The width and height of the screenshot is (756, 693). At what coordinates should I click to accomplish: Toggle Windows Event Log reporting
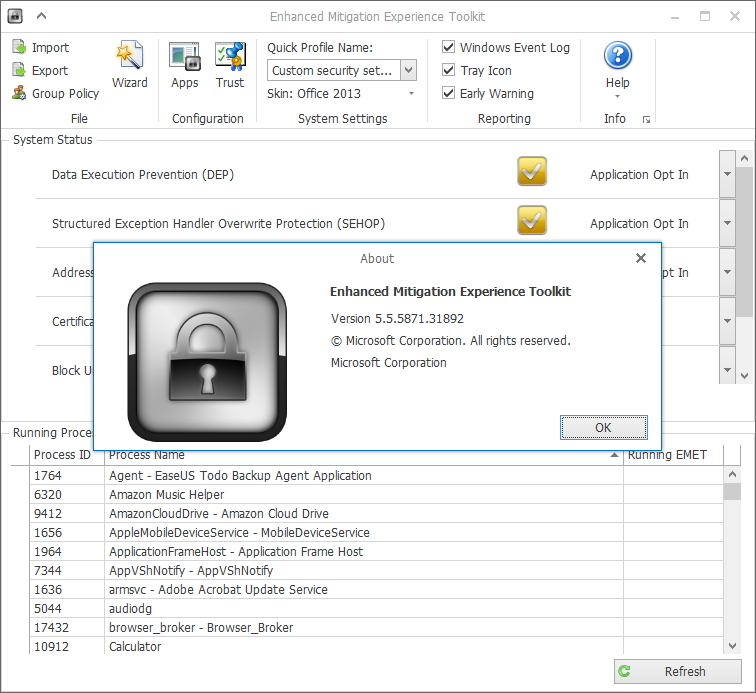click(448, 47)
